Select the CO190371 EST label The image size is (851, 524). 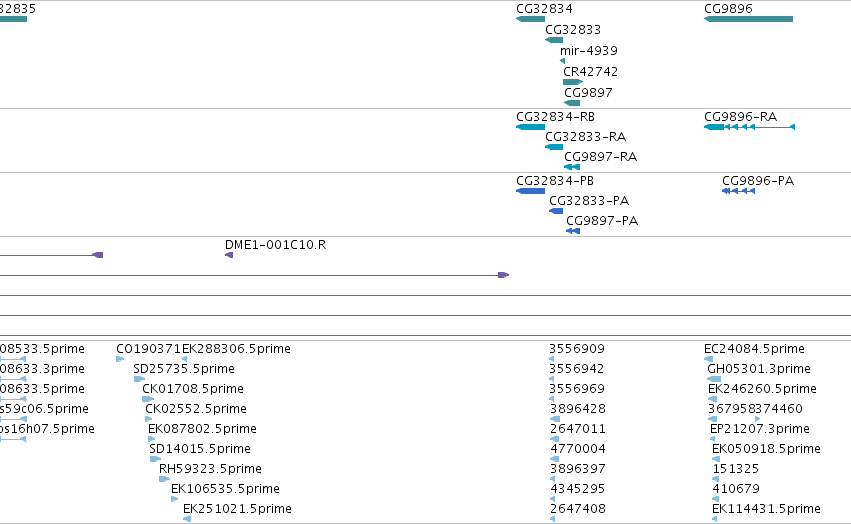pyautogui.click(x=149, y=349)
